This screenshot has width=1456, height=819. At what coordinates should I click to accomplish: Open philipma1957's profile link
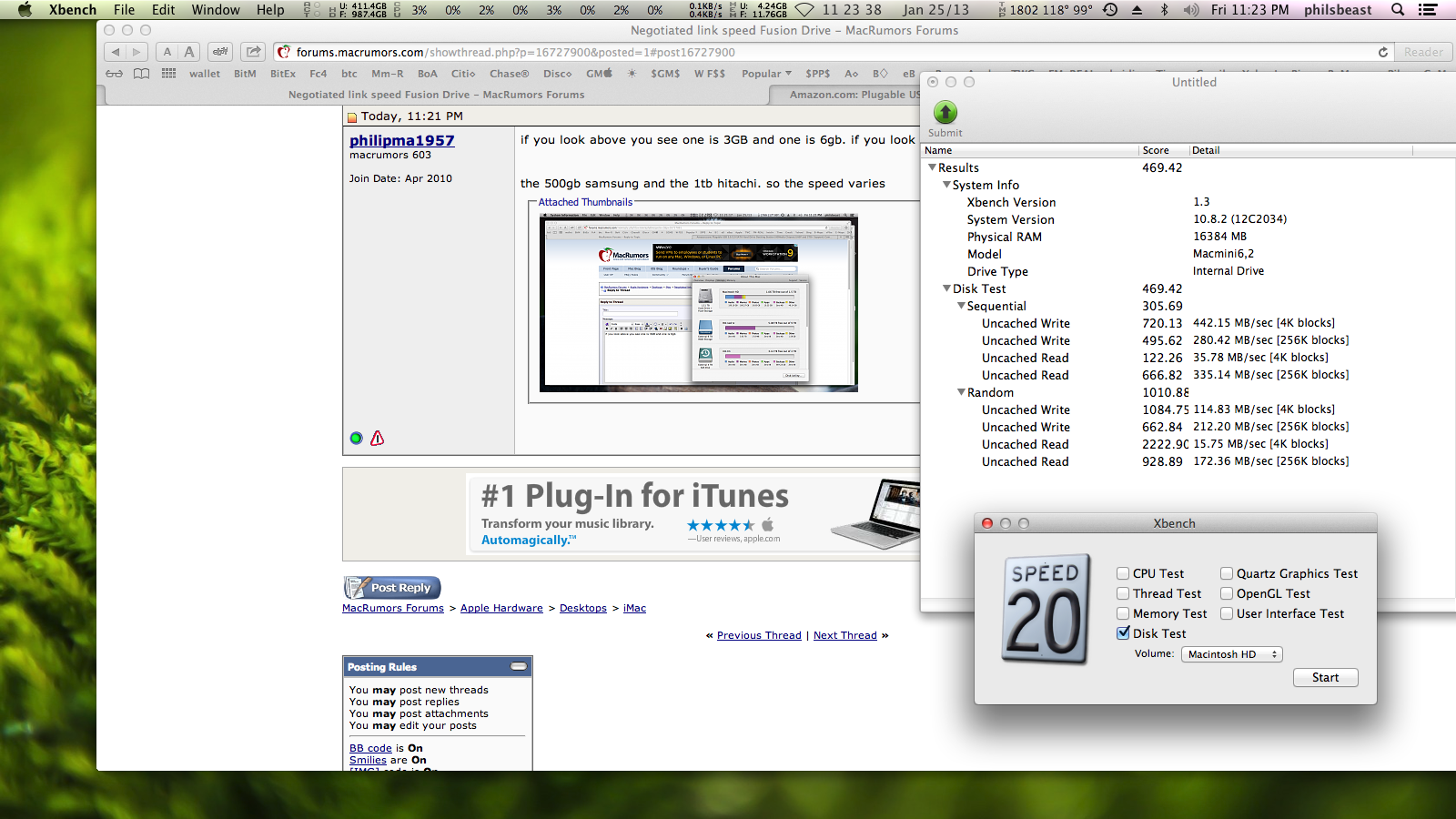pos(402,140)
